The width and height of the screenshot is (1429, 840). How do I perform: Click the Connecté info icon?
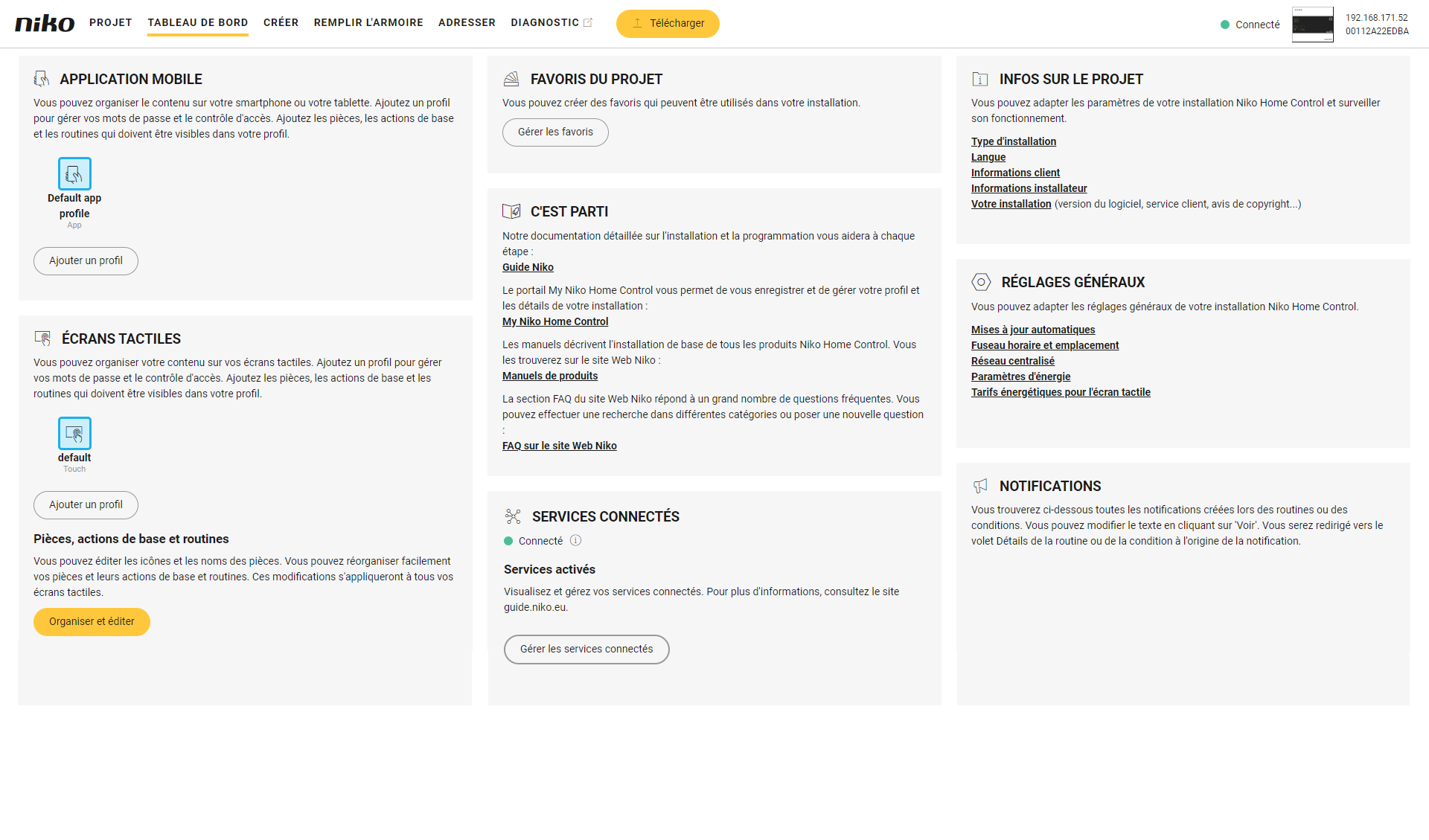point(575,541)
